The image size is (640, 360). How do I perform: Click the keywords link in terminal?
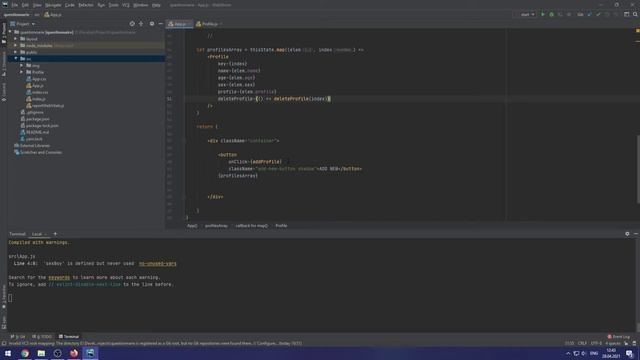(59, 278)
